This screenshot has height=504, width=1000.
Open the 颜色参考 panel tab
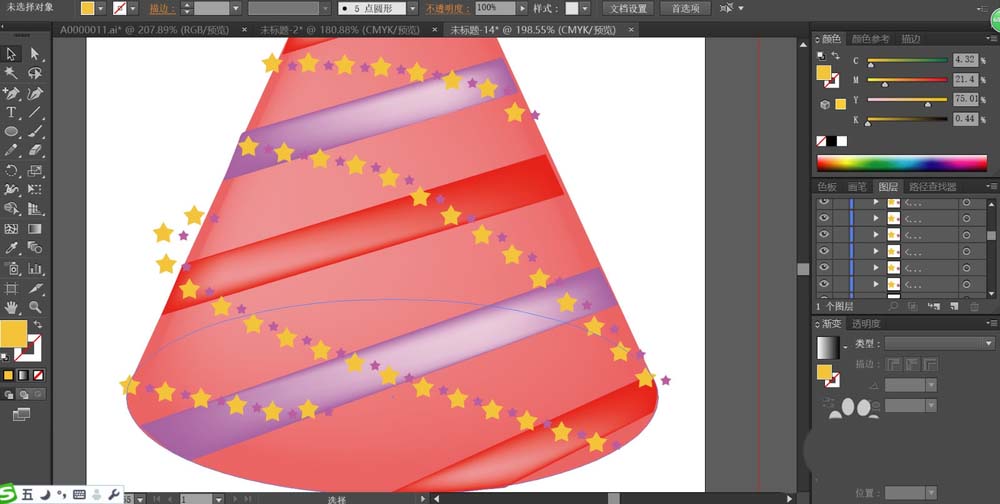[x=870, y=39]
